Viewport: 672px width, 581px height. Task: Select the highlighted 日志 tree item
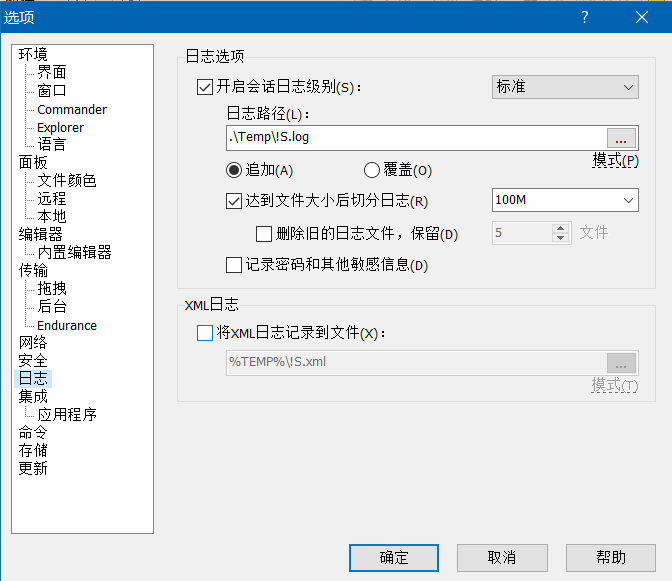(x=33, y=378)
